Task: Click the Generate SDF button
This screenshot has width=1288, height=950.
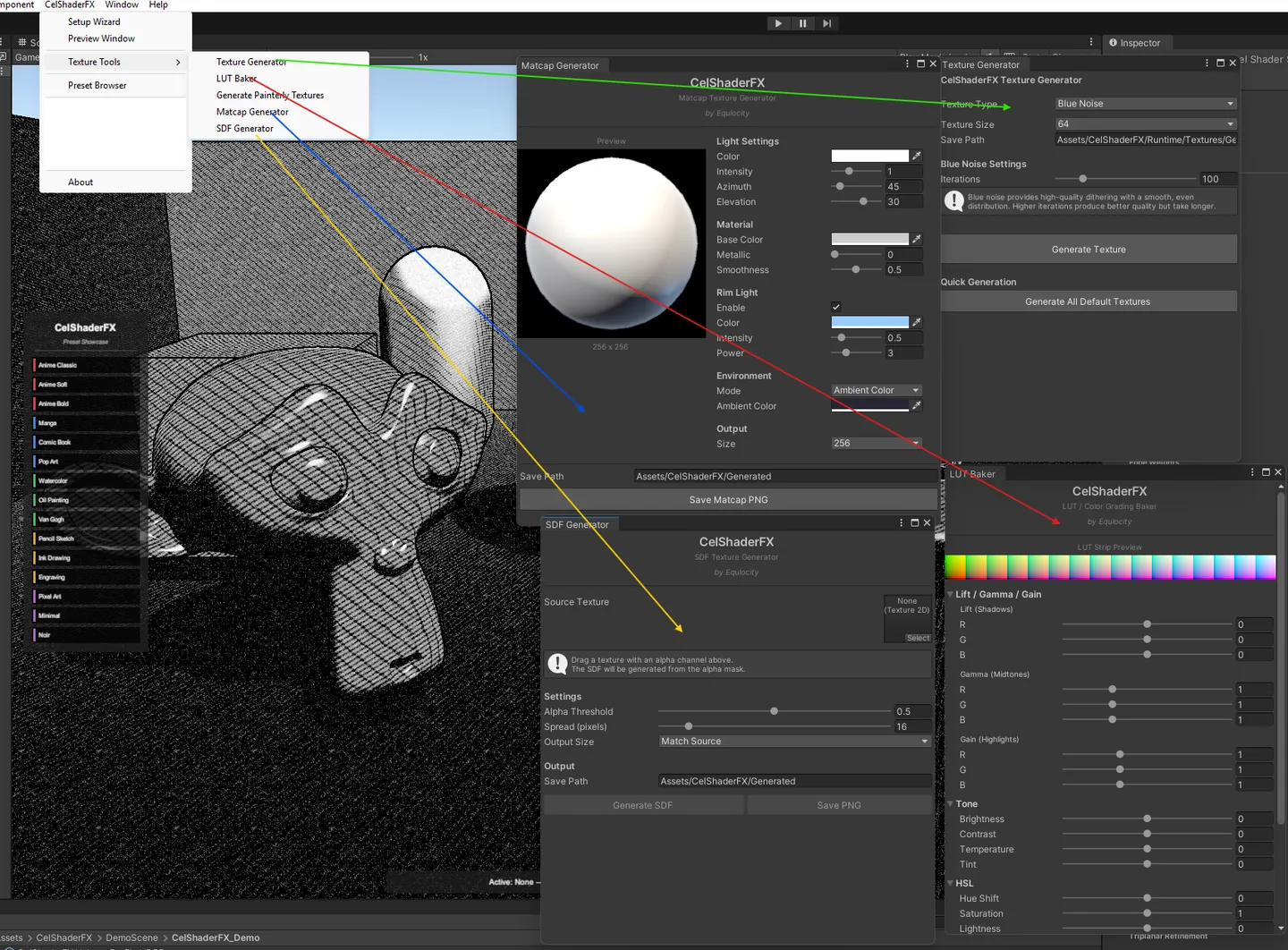Action: 643,805
